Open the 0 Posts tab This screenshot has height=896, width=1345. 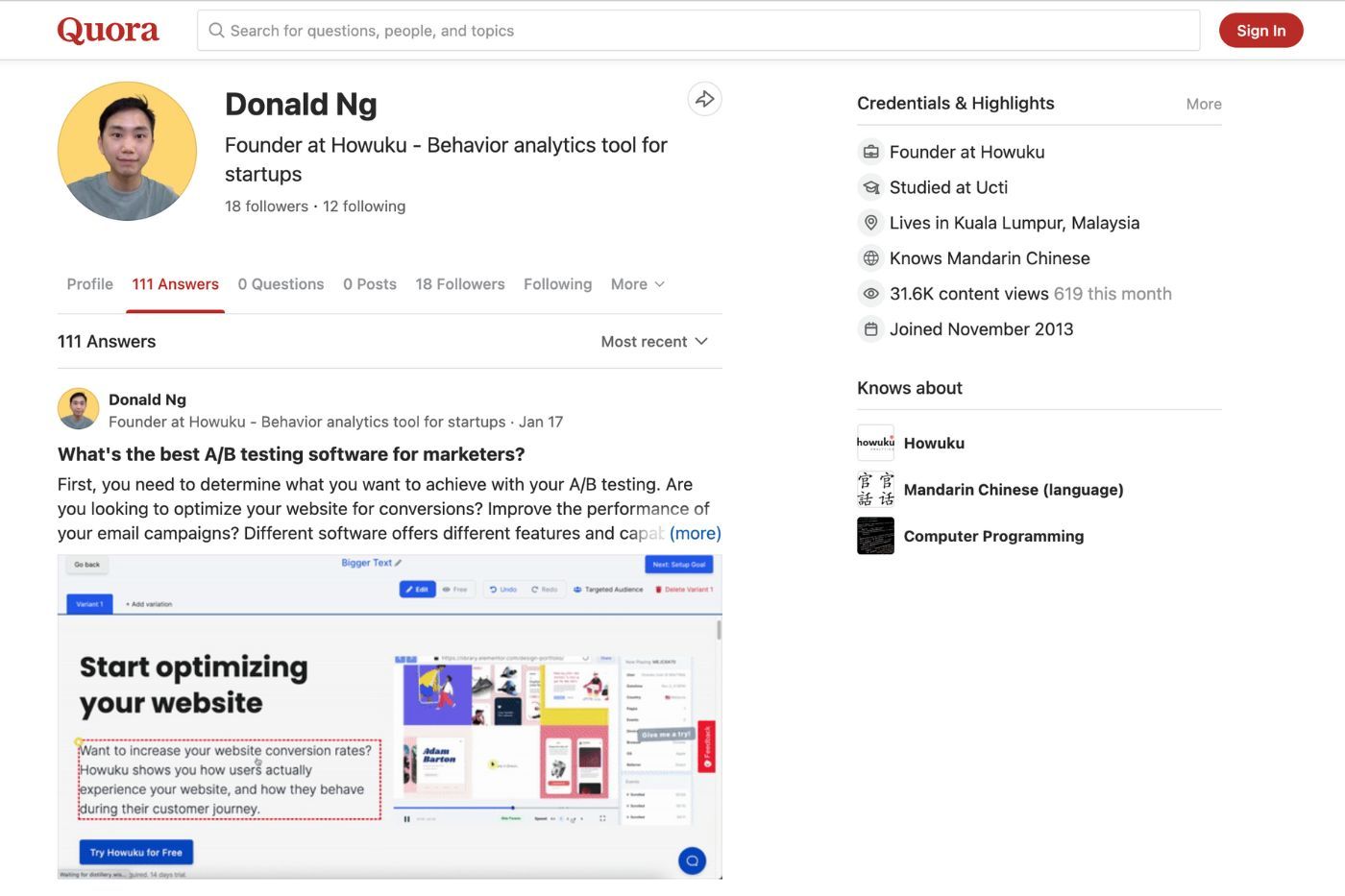coord(370,284)
